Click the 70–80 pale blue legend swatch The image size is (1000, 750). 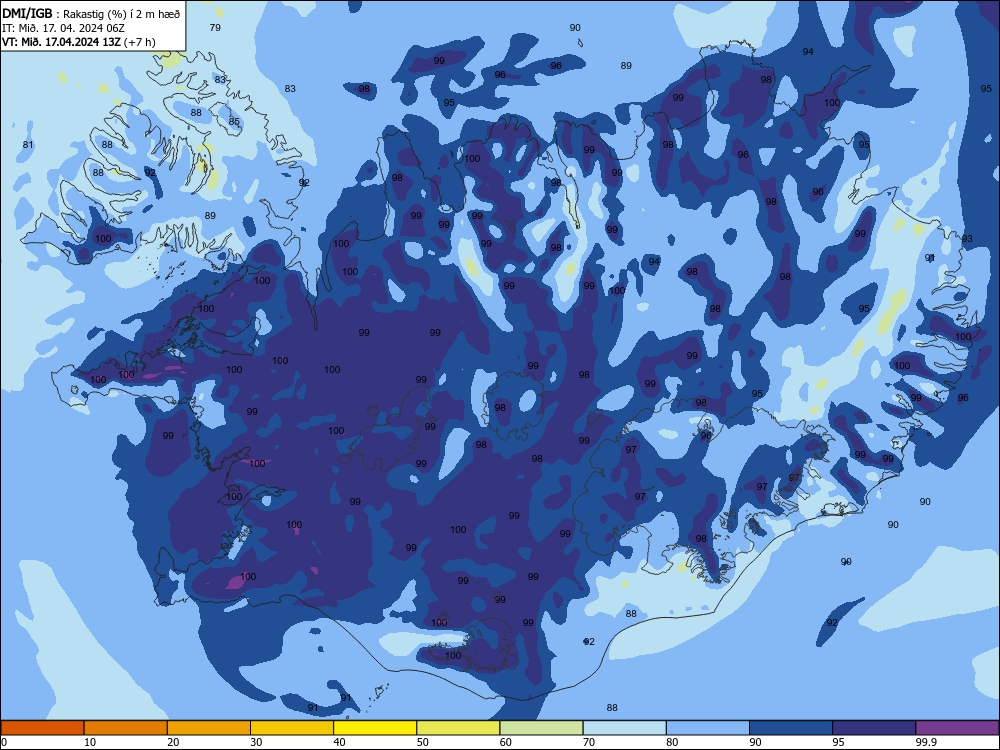624,728
